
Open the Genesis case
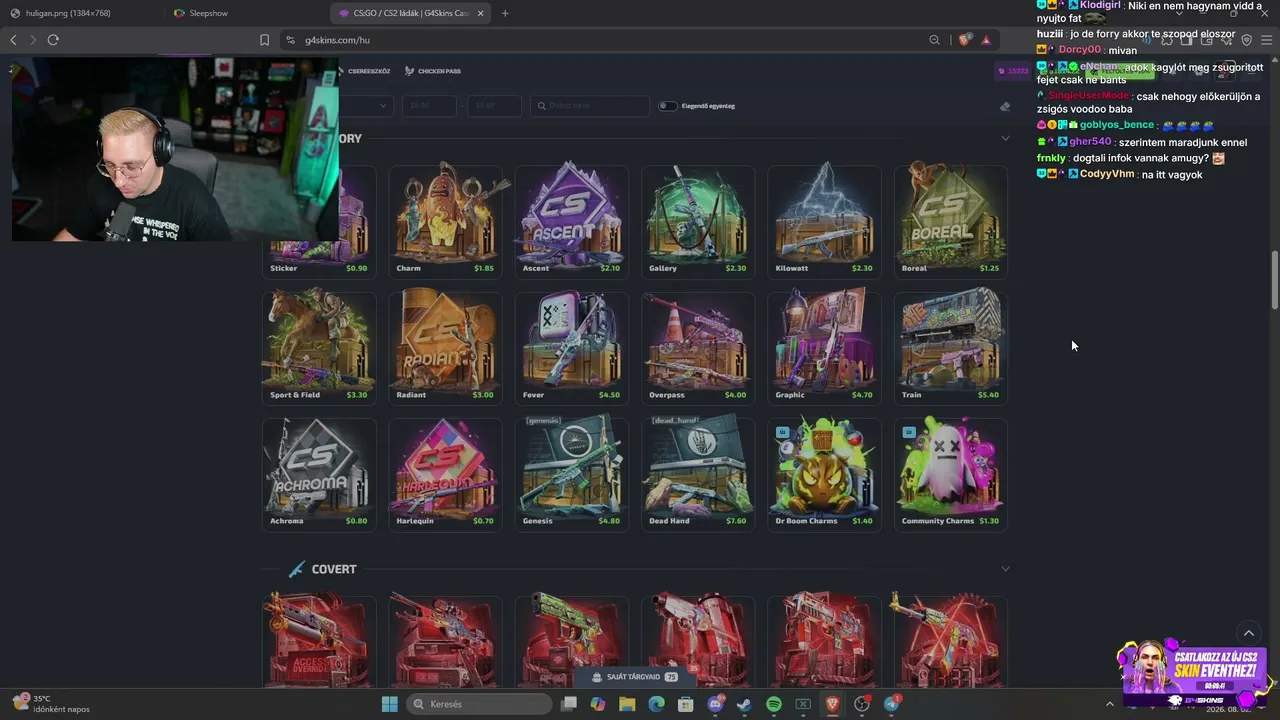pyautogui.click(x=571, y=473)
